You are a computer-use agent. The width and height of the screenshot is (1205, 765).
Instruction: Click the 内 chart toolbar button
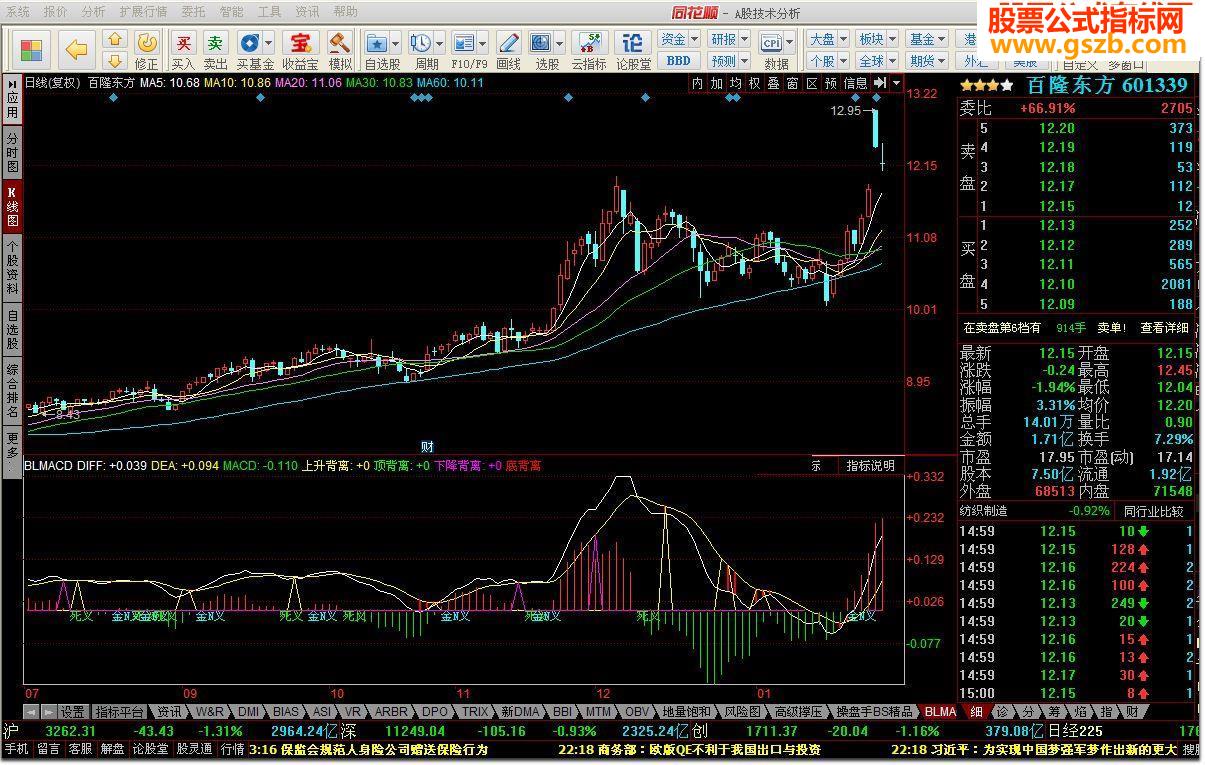tap(698, 84)
